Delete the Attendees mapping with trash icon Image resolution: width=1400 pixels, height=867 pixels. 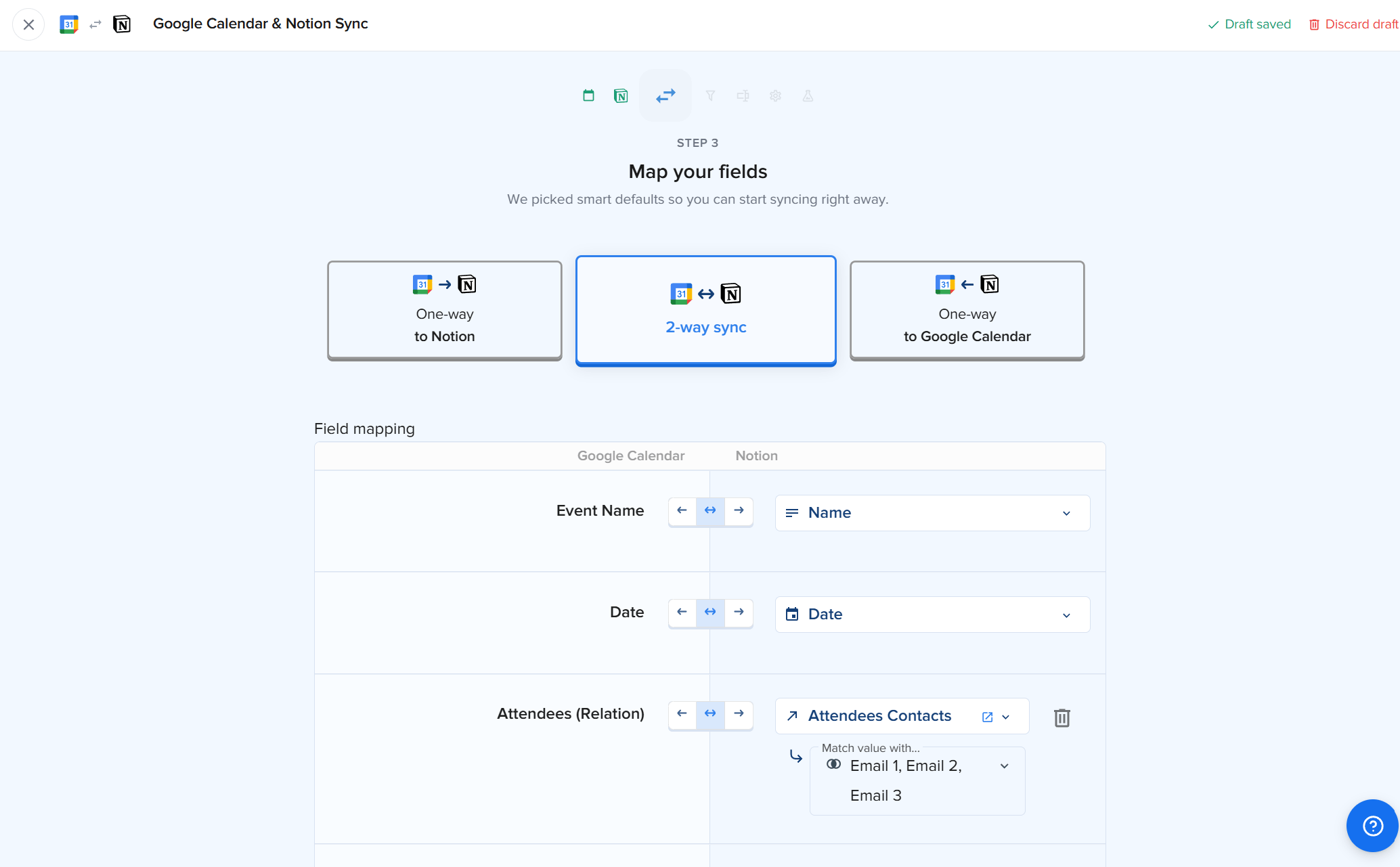click(1062, 717)
